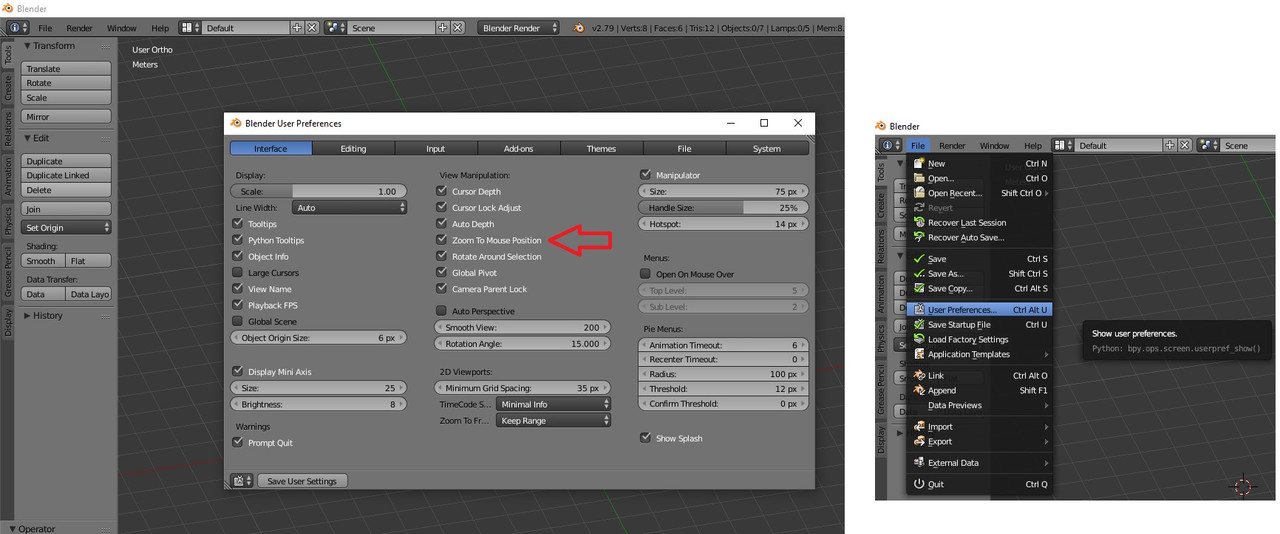
Task: Click the Save Startup File icon
Action: (x=920, y=325)
